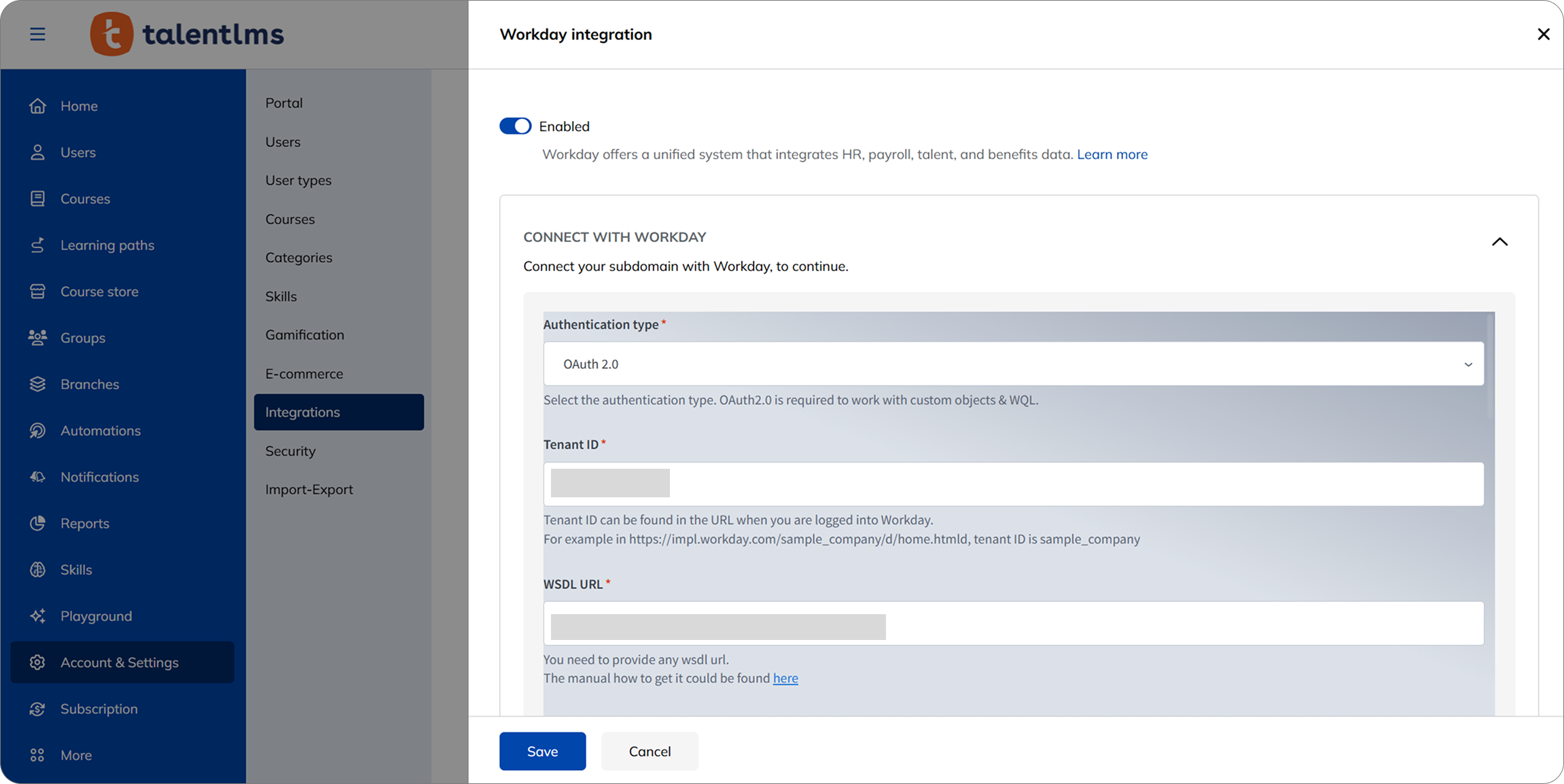
Task: Click the Account & Settings gear icon
Action: pyautogui.click(x=37, y=662)
